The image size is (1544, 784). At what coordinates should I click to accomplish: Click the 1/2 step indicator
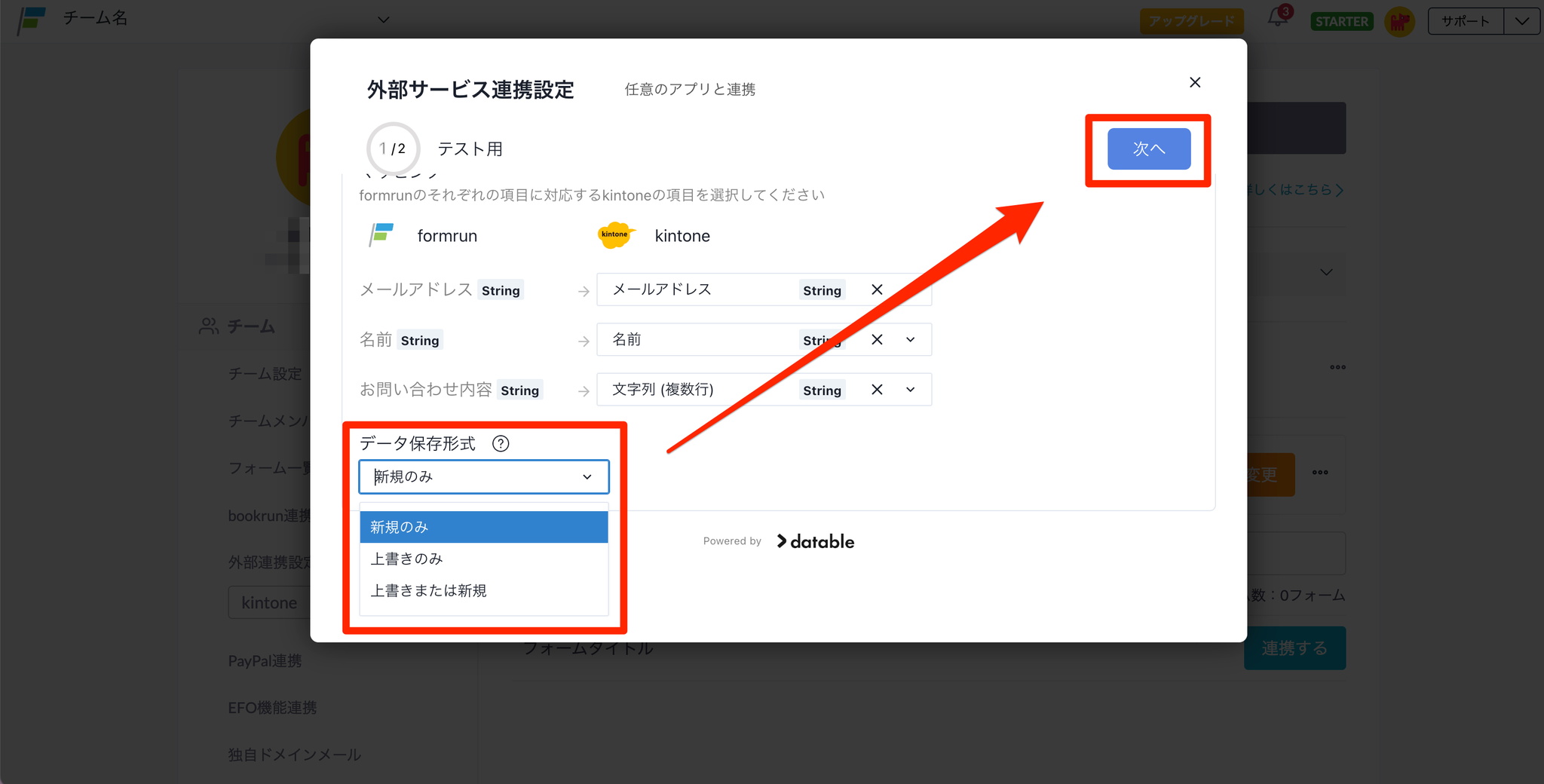393,149
